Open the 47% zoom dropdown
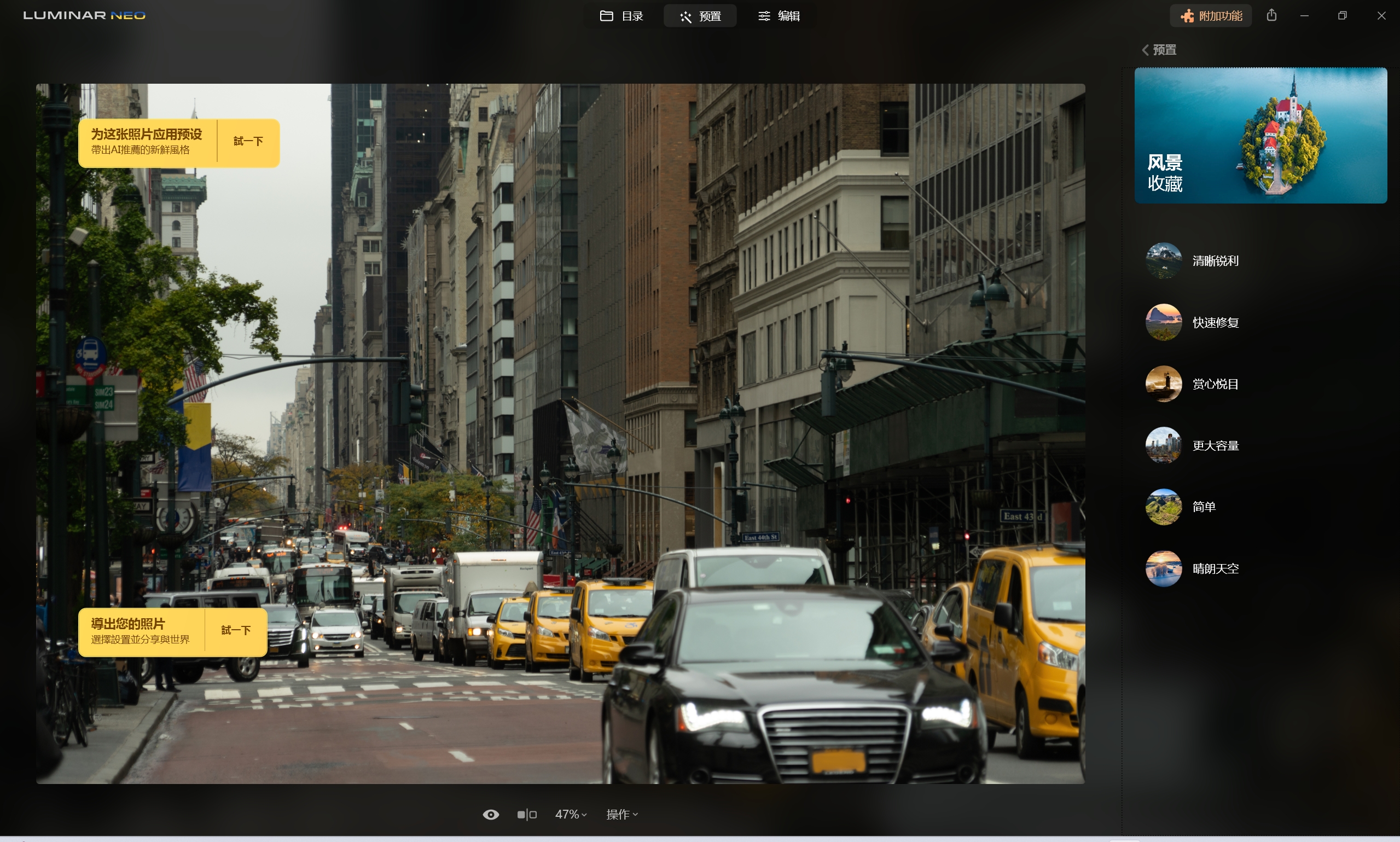 [x=570, y=814]
